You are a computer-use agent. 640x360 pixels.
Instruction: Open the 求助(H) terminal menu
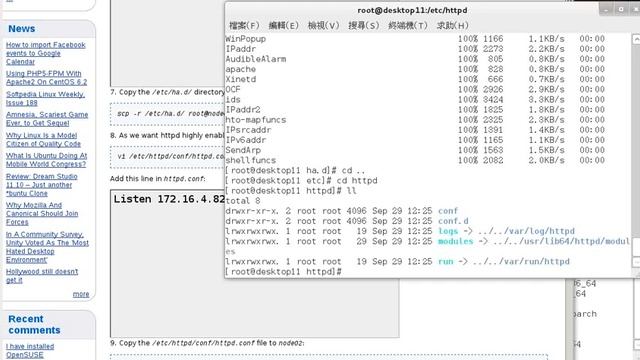[x=452, y=25]
